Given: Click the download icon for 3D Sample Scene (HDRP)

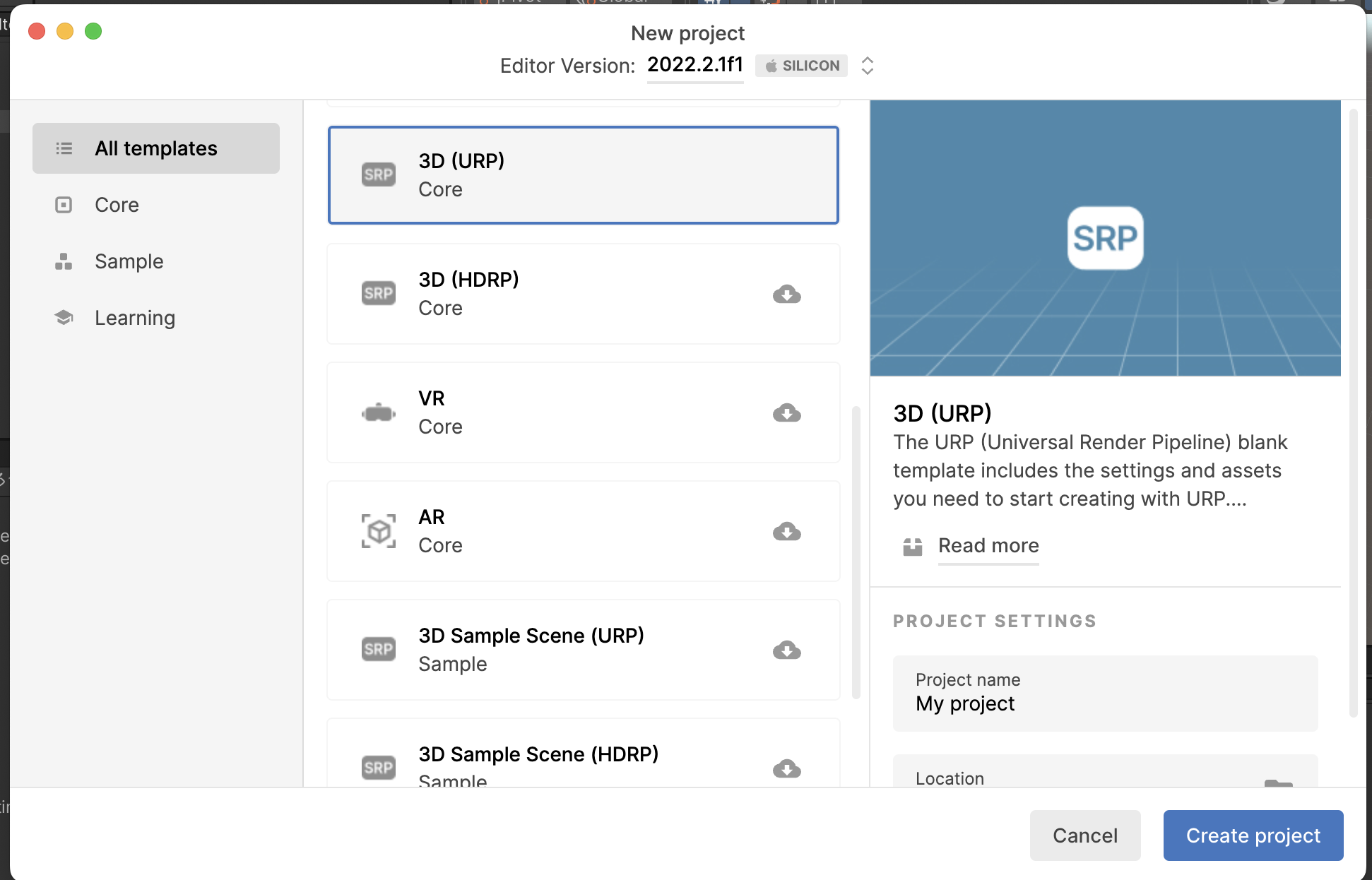Looking at the screenshot, I should click(x=786, y=768).
